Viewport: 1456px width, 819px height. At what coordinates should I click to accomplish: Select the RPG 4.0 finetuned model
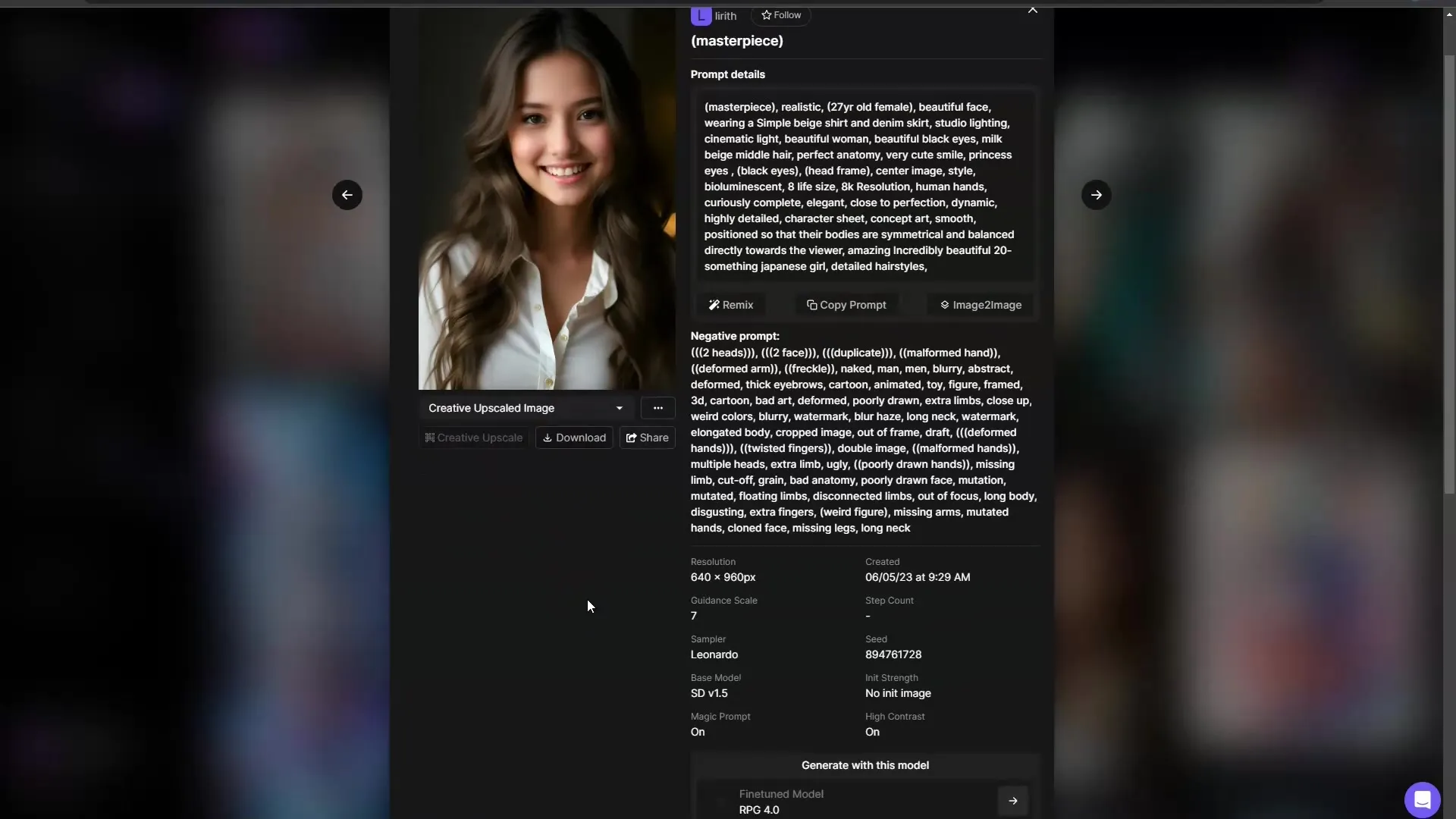[x=862, y=801]
